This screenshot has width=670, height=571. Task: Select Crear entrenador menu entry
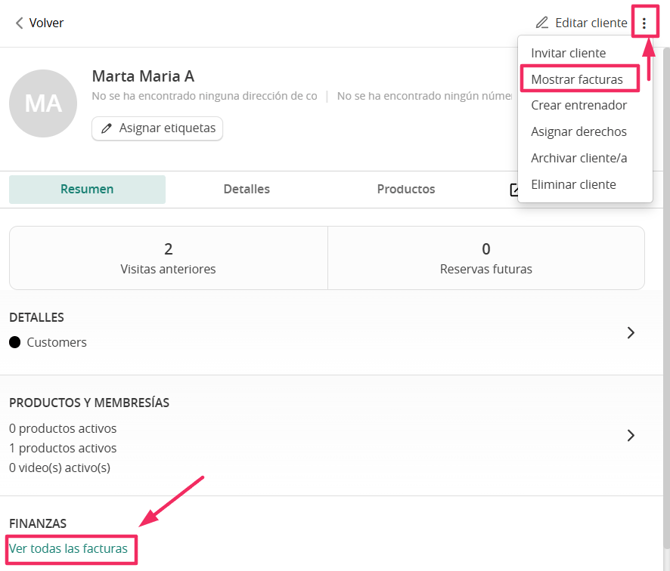point(579,105)
